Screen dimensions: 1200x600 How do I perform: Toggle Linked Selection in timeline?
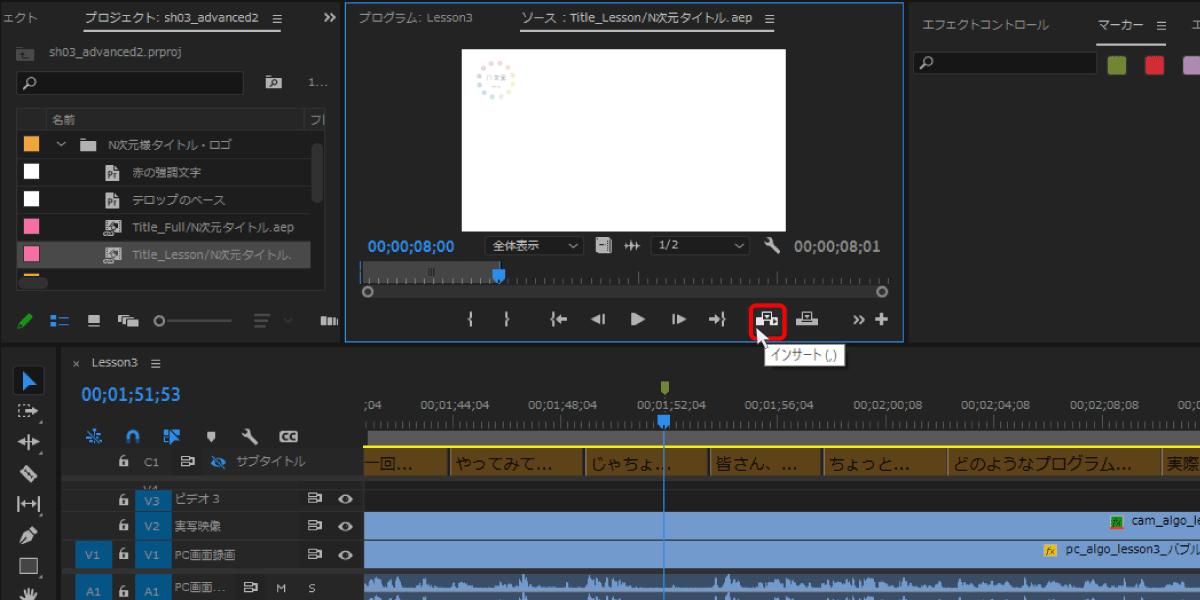pos(171,436)
